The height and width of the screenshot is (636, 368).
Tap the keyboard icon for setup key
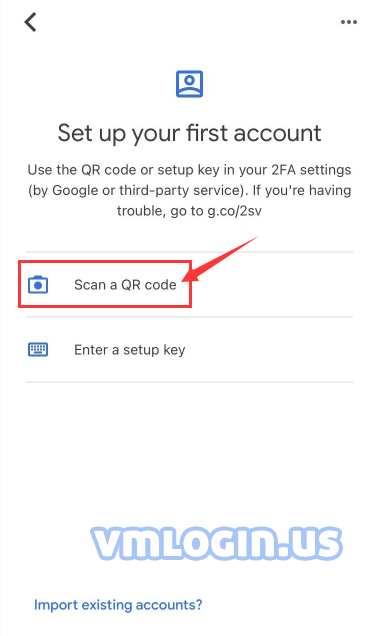(38, 350)
